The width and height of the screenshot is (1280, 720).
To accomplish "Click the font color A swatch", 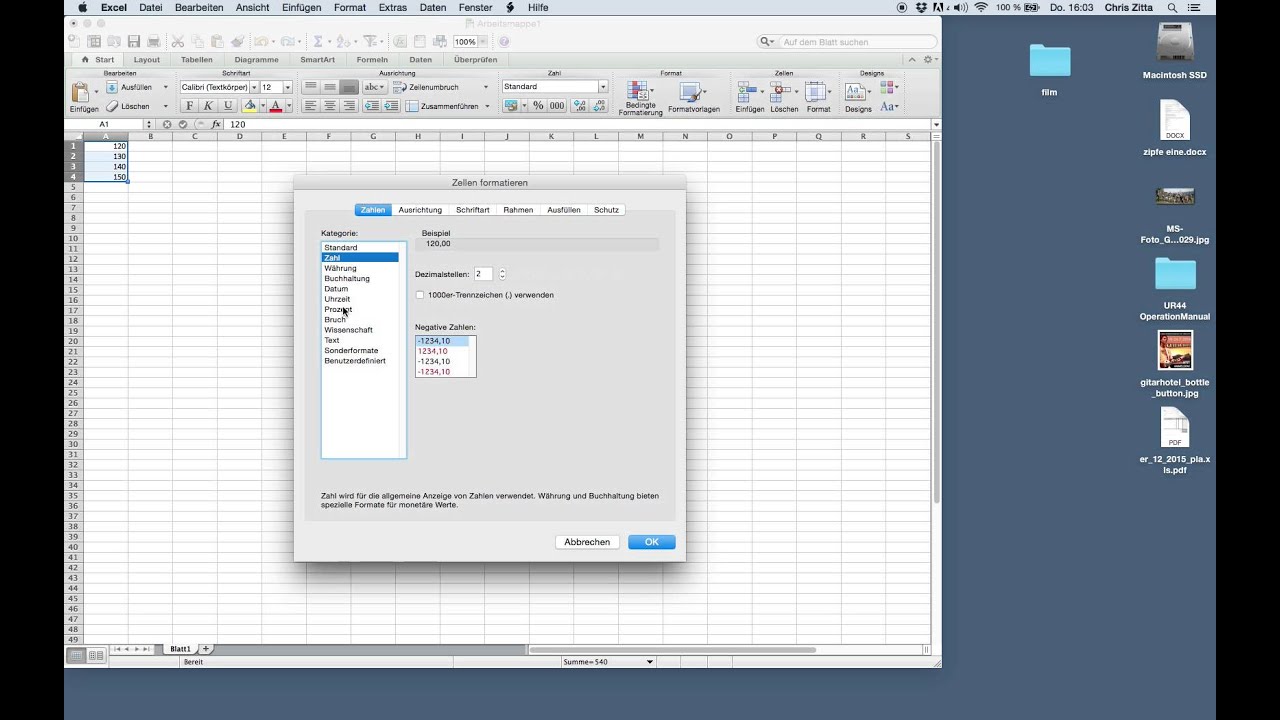I will 276,105.
